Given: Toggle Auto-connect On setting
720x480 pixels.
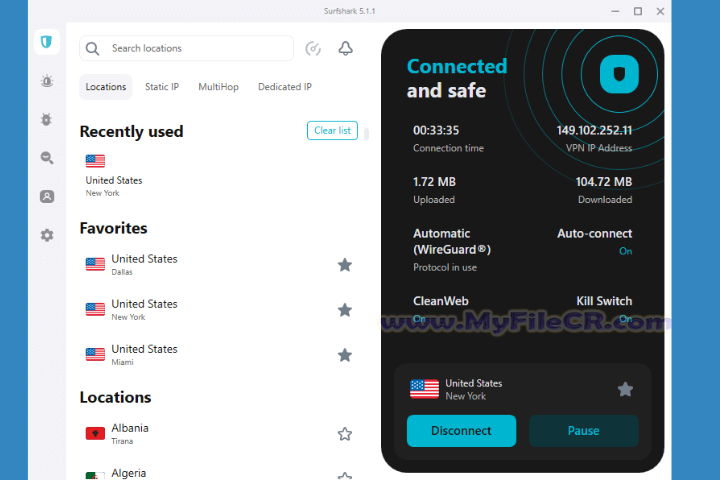Looking at the screenshot, I should (625, 251).
